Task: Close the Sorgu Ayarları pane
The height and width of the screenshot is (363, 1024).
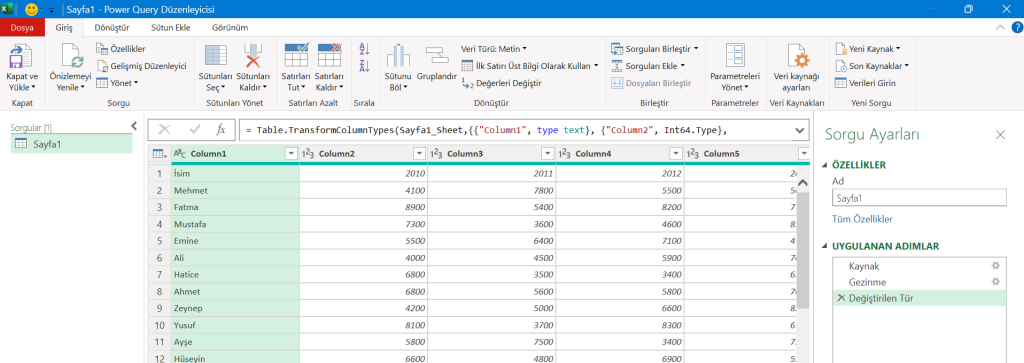Action: pyautogui.click(x=1000, y=135)
